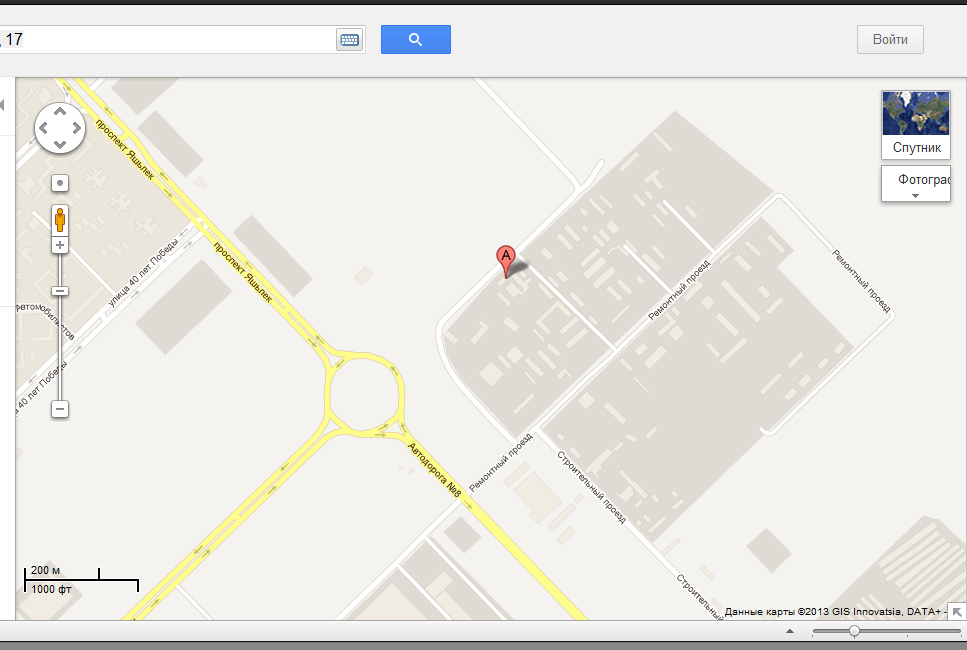
Task: Collapse the left side panel arrow
Action: [x=2, y=105]
